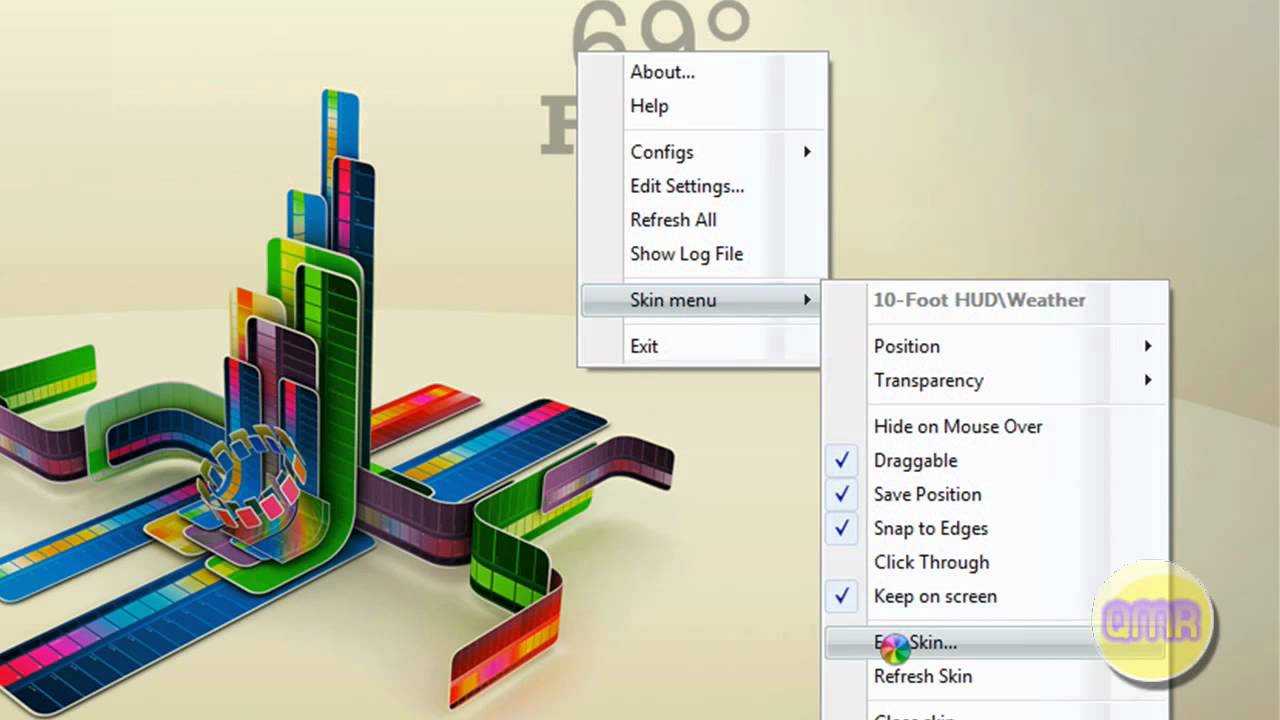Select Help in the context menu
The height and width of the screenshot is (720, 1280).
tap(703, 106)
